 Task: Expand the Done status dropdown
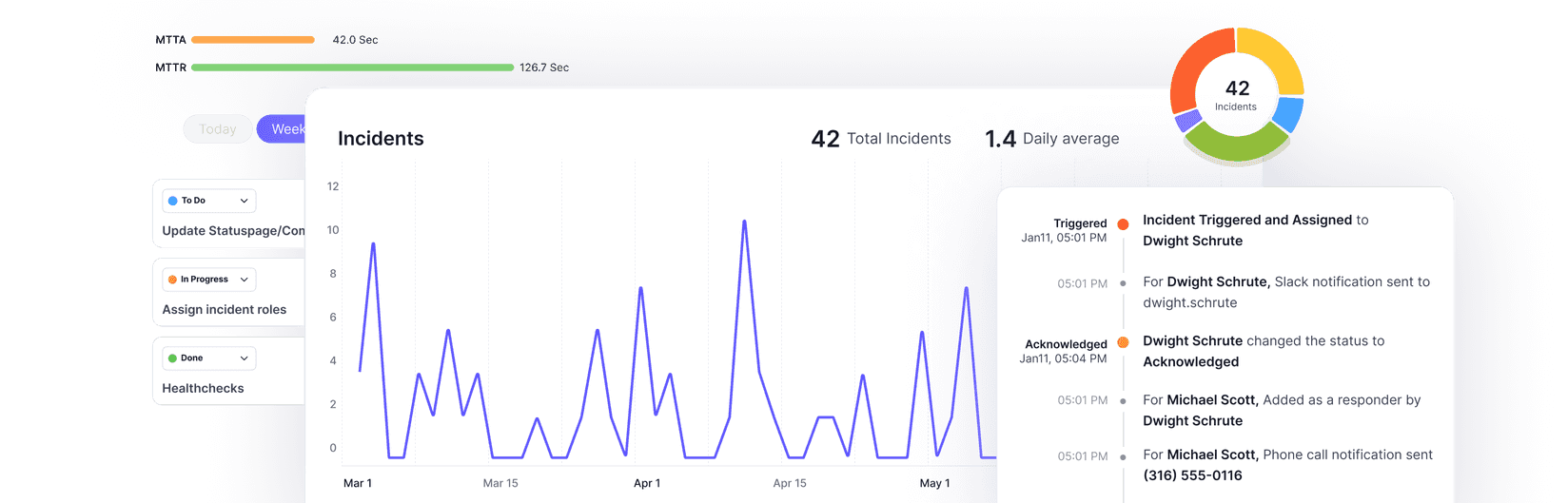(244, 358)
